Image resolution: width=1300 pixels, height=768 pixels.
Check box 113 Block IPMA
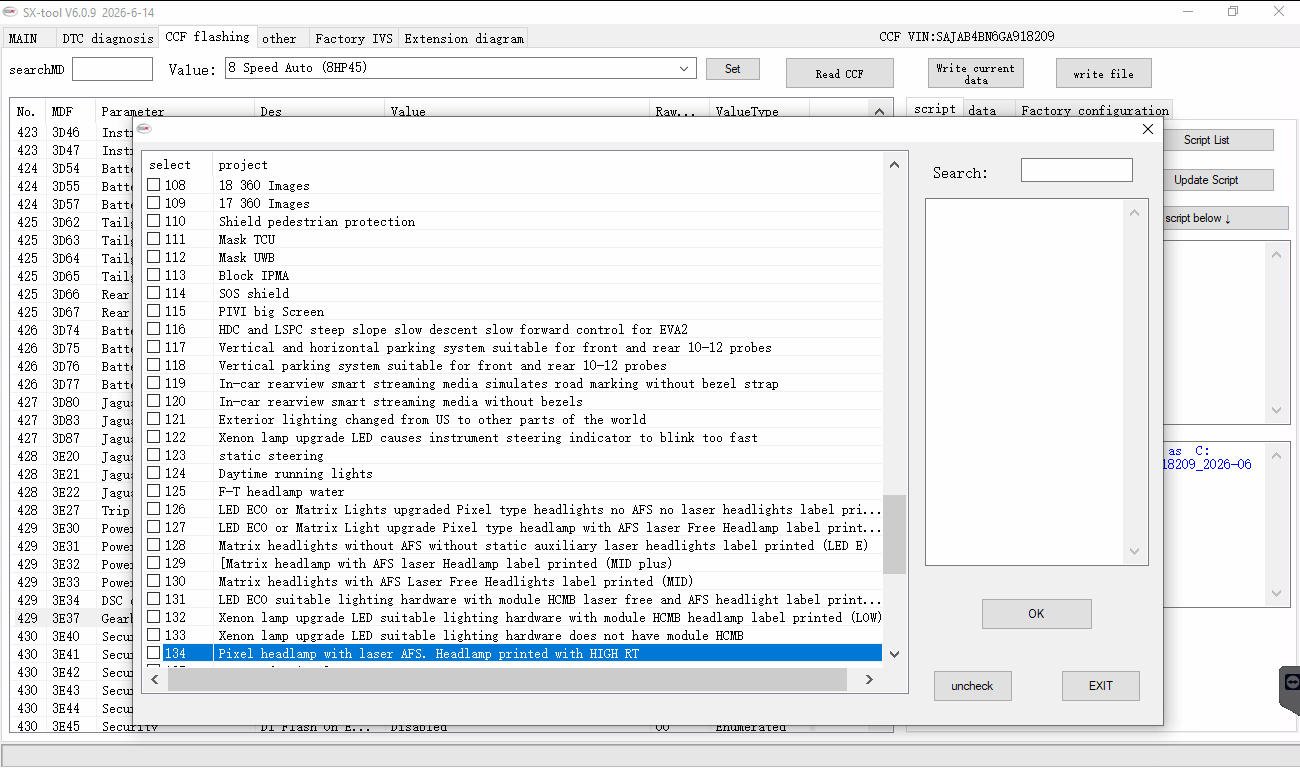pyautogui.click(x=154, y=275)
